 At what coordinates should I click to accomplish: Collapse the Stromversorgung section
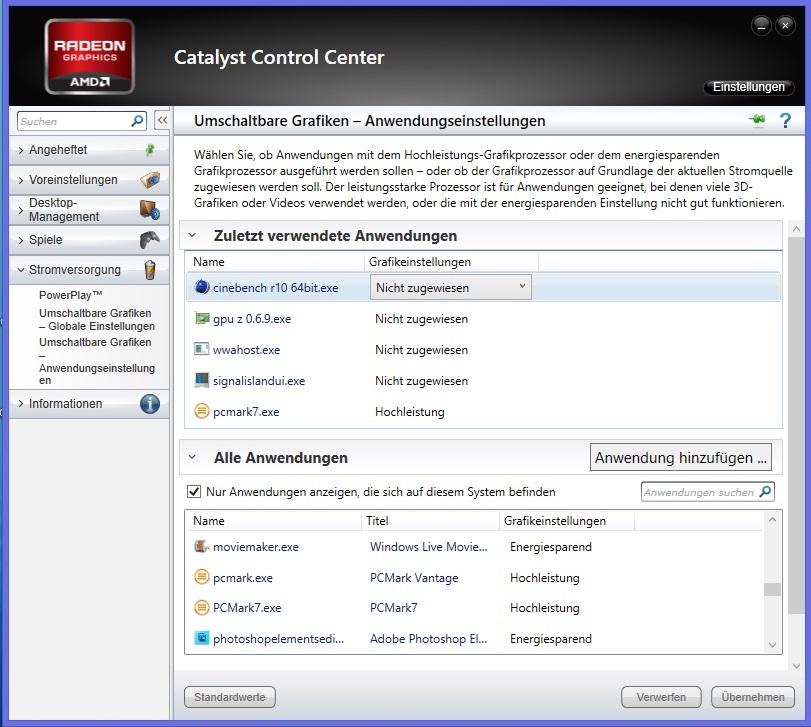coord(21,270)
